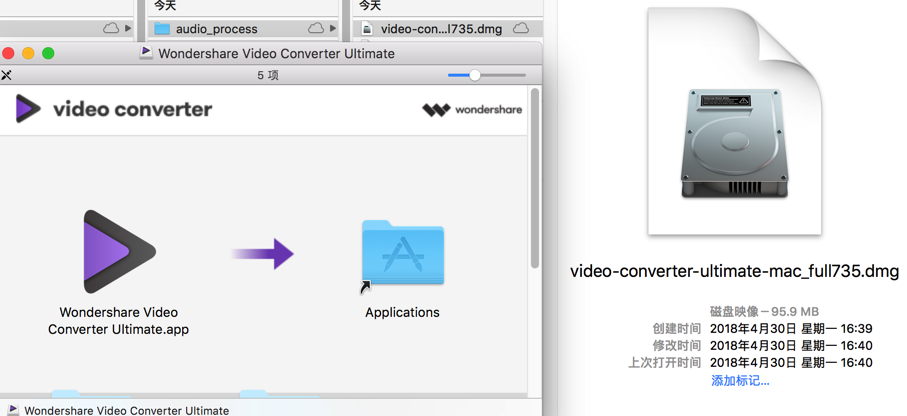Screen dimensions: 907x416
Task: Click cloud icon beside the dmg file
Action: [x=521, y=28]
